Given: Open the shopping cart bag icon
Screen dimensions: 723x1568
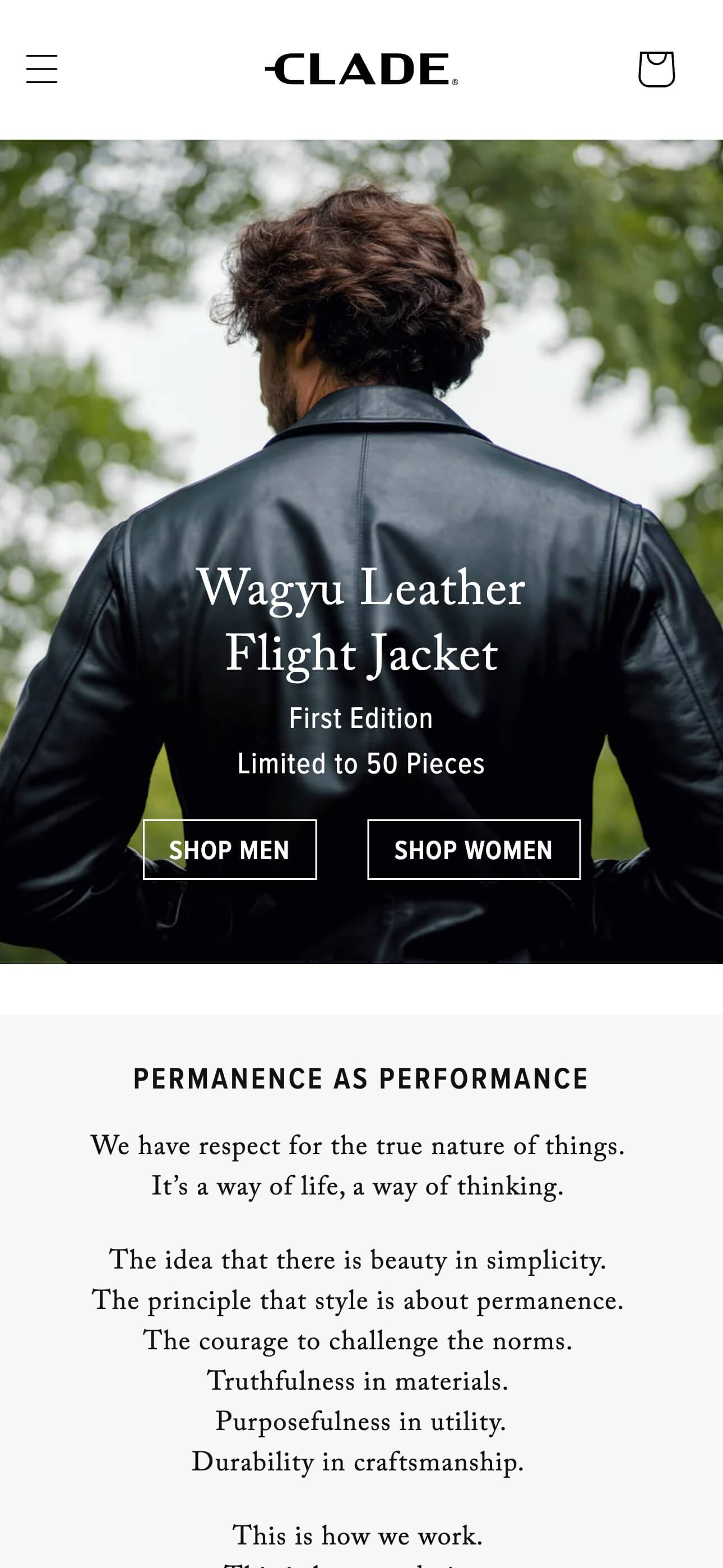Looking at the screenshot, I should (x=656, y=69).
